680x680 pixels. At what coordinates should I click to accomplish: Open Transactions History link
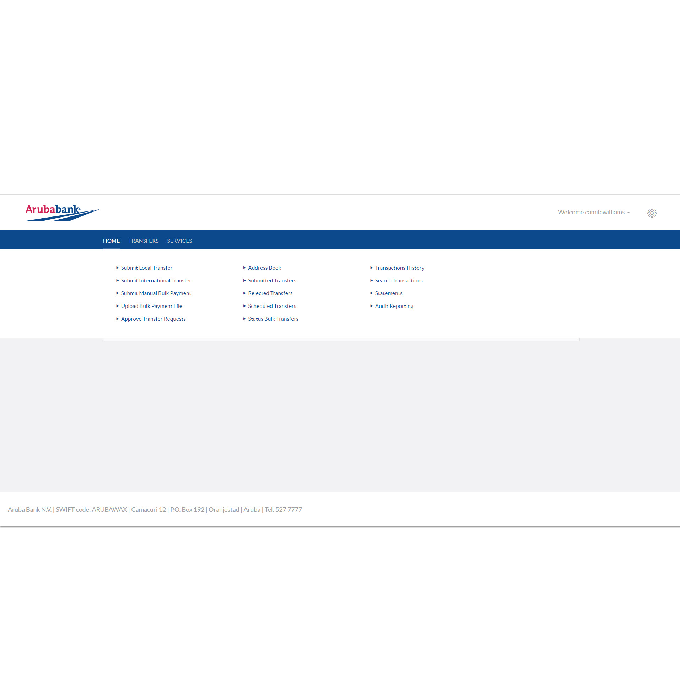pyautogui.click(x=399, y=268)
